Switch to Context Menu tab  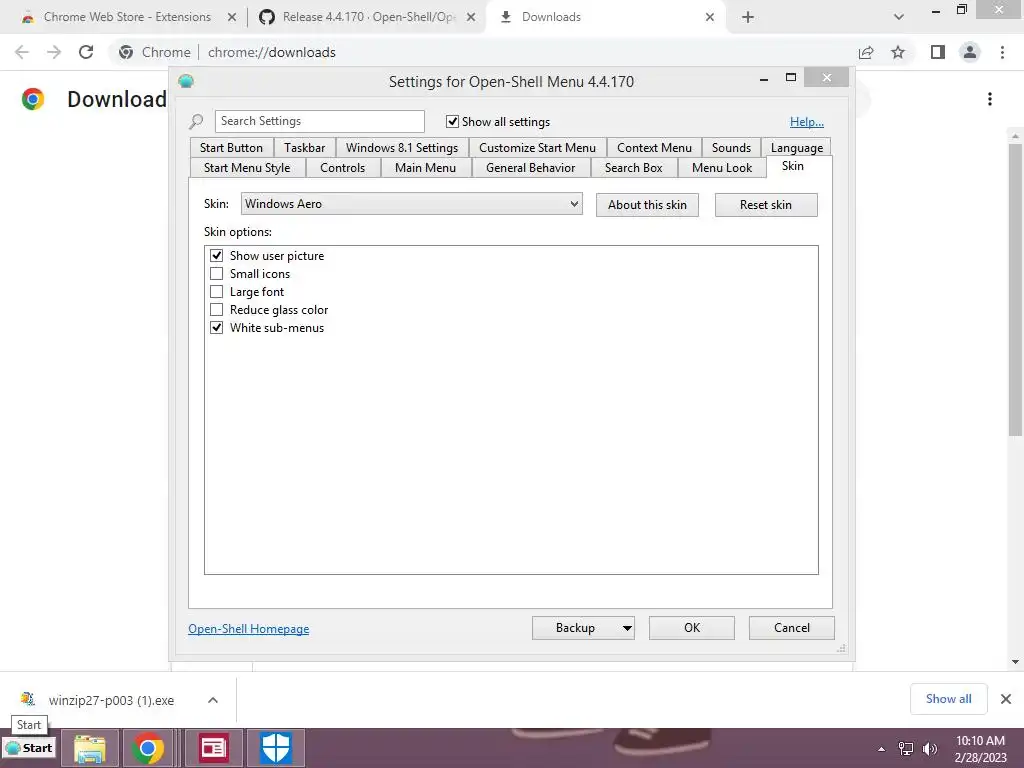tap(654, 148)
